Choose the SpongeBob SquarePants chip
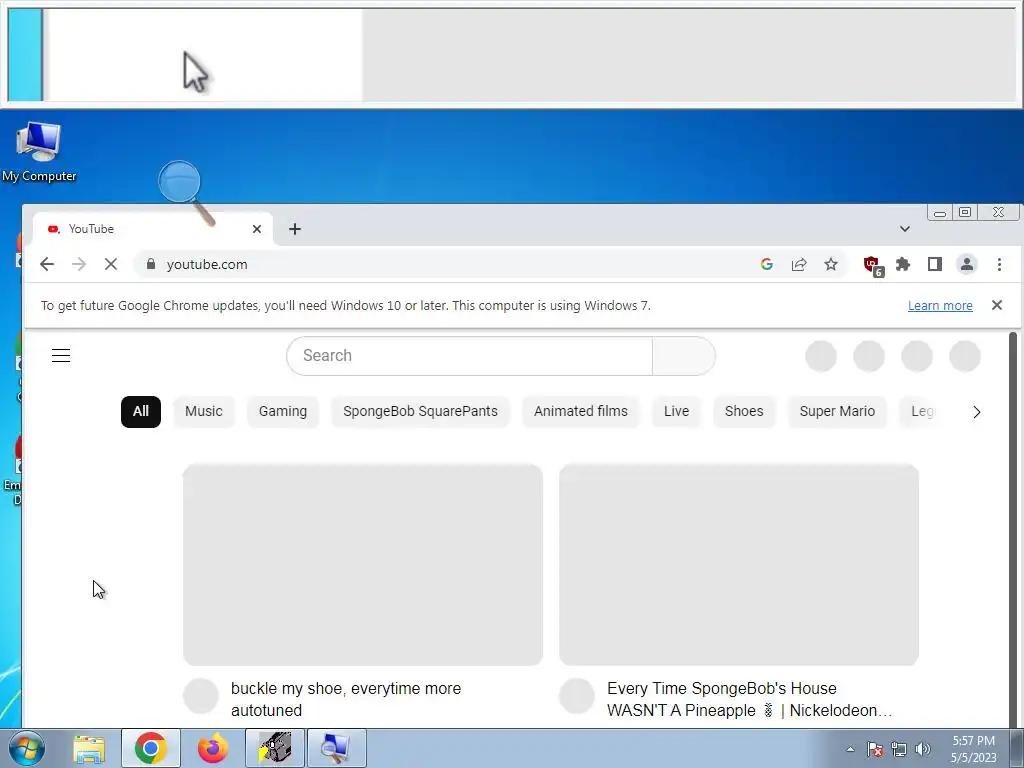The height and width of the screenshot is (768, 1024). click(420, 411)
